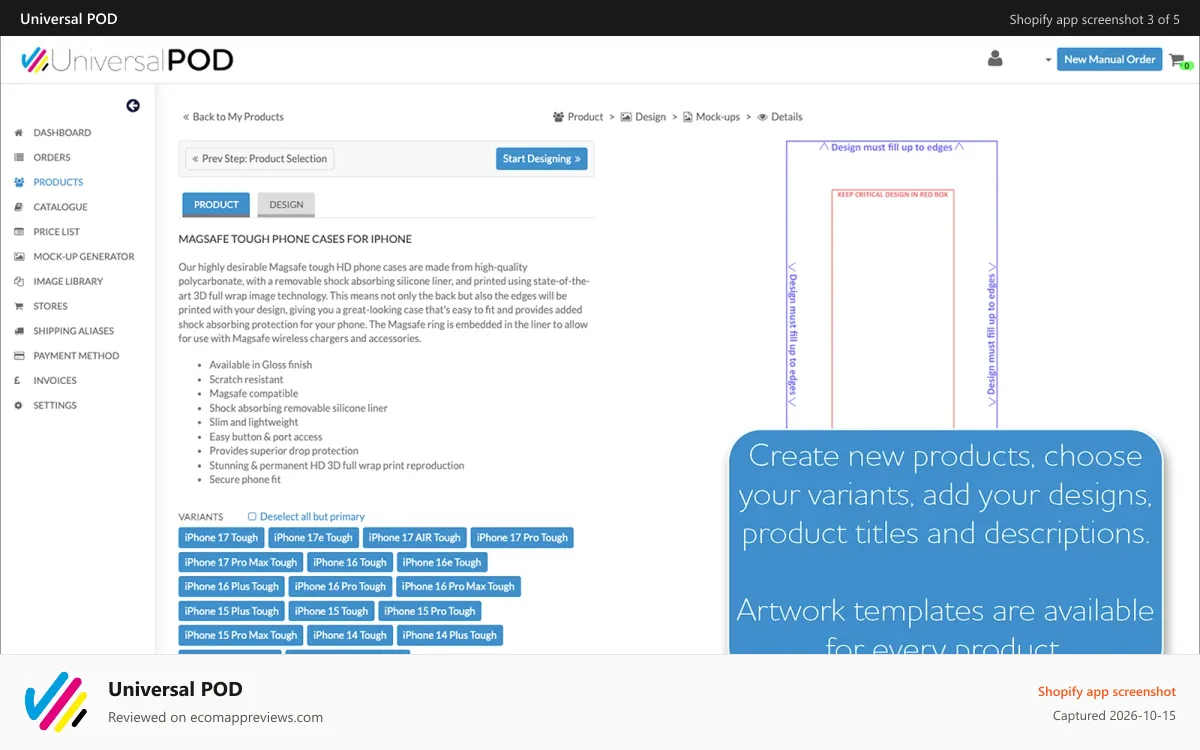Open Orders in the sidebar
Image resolution: width=1200 pixels, height=750 pixels.
coord(52,157)
